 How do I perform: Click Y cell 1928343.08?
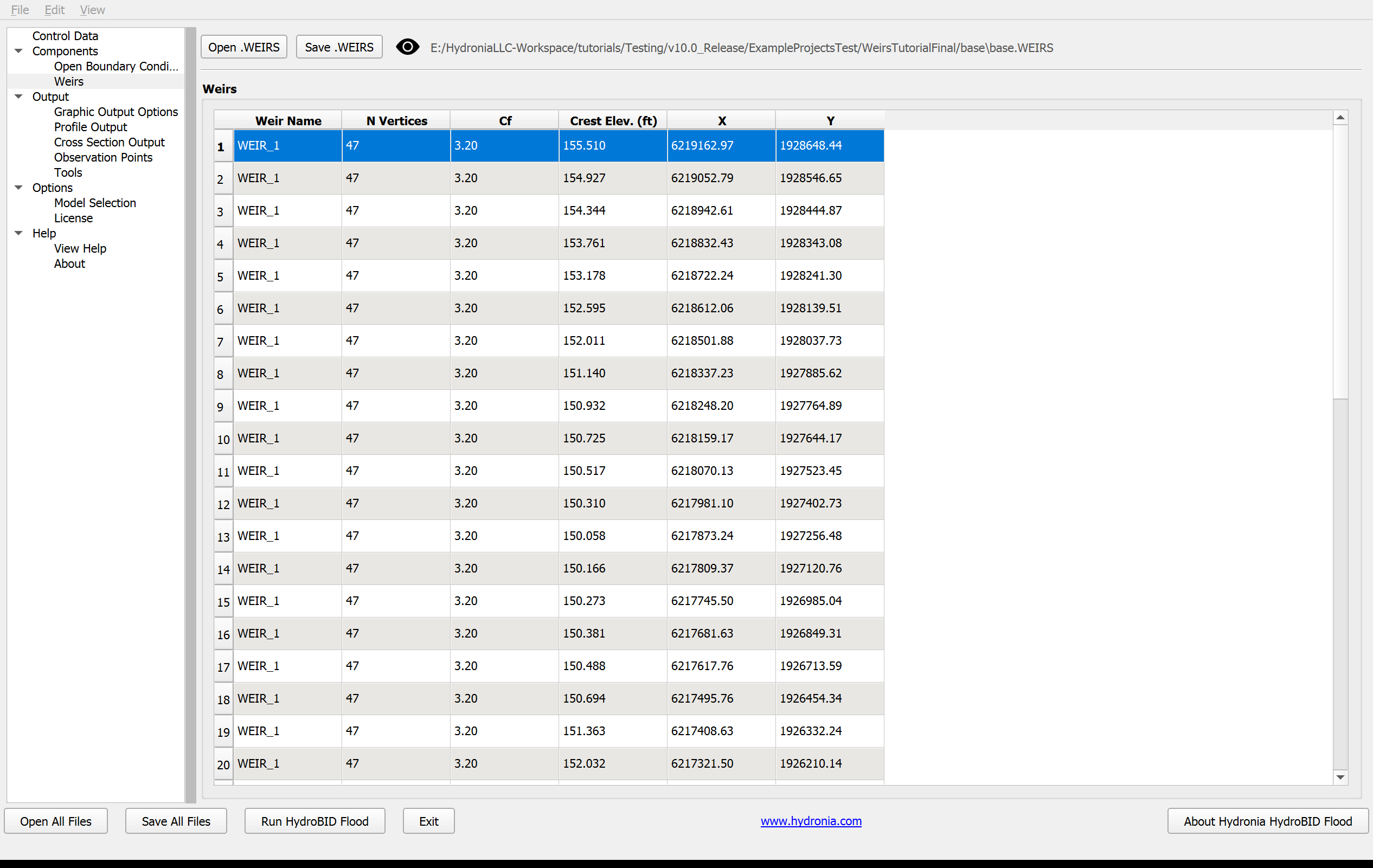point(830,243)
